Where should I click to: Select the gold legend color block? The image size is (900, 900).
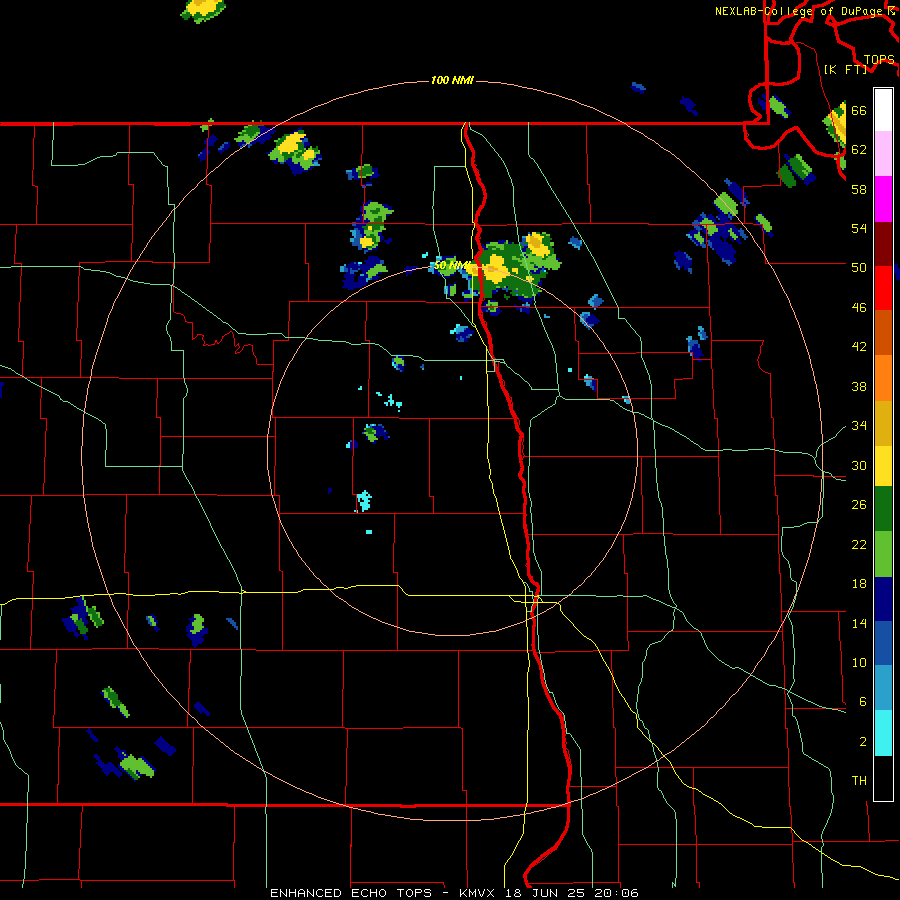[x=883, y=423]
